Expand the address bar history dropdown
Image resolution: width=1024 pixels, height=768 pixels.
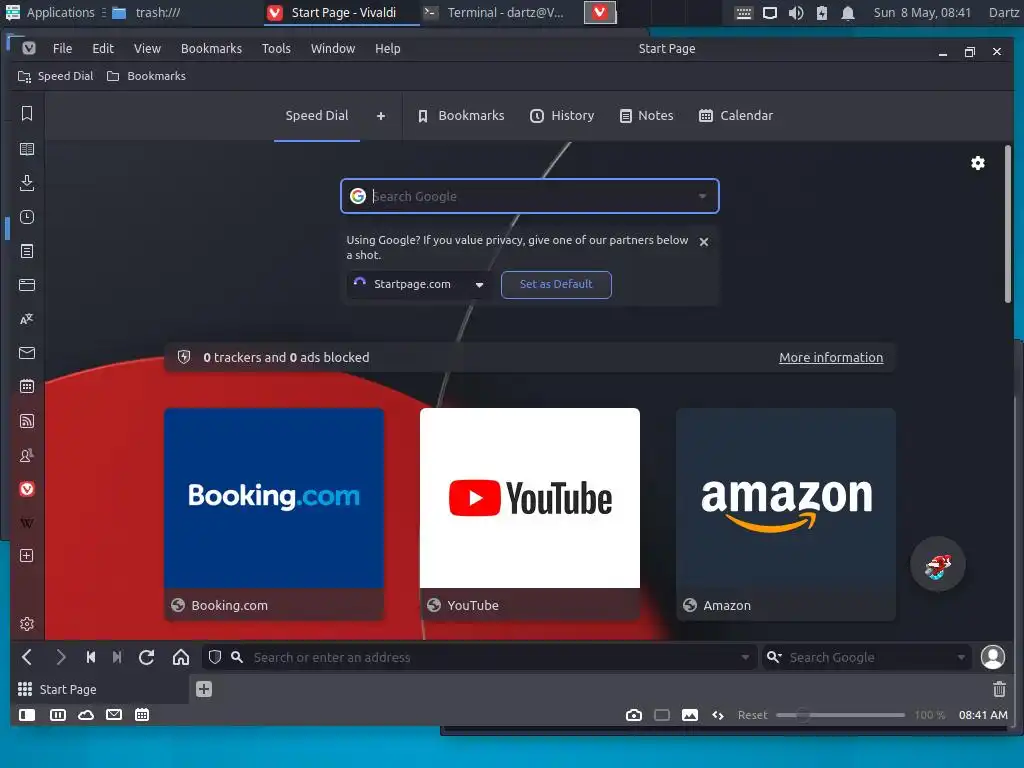744,657
